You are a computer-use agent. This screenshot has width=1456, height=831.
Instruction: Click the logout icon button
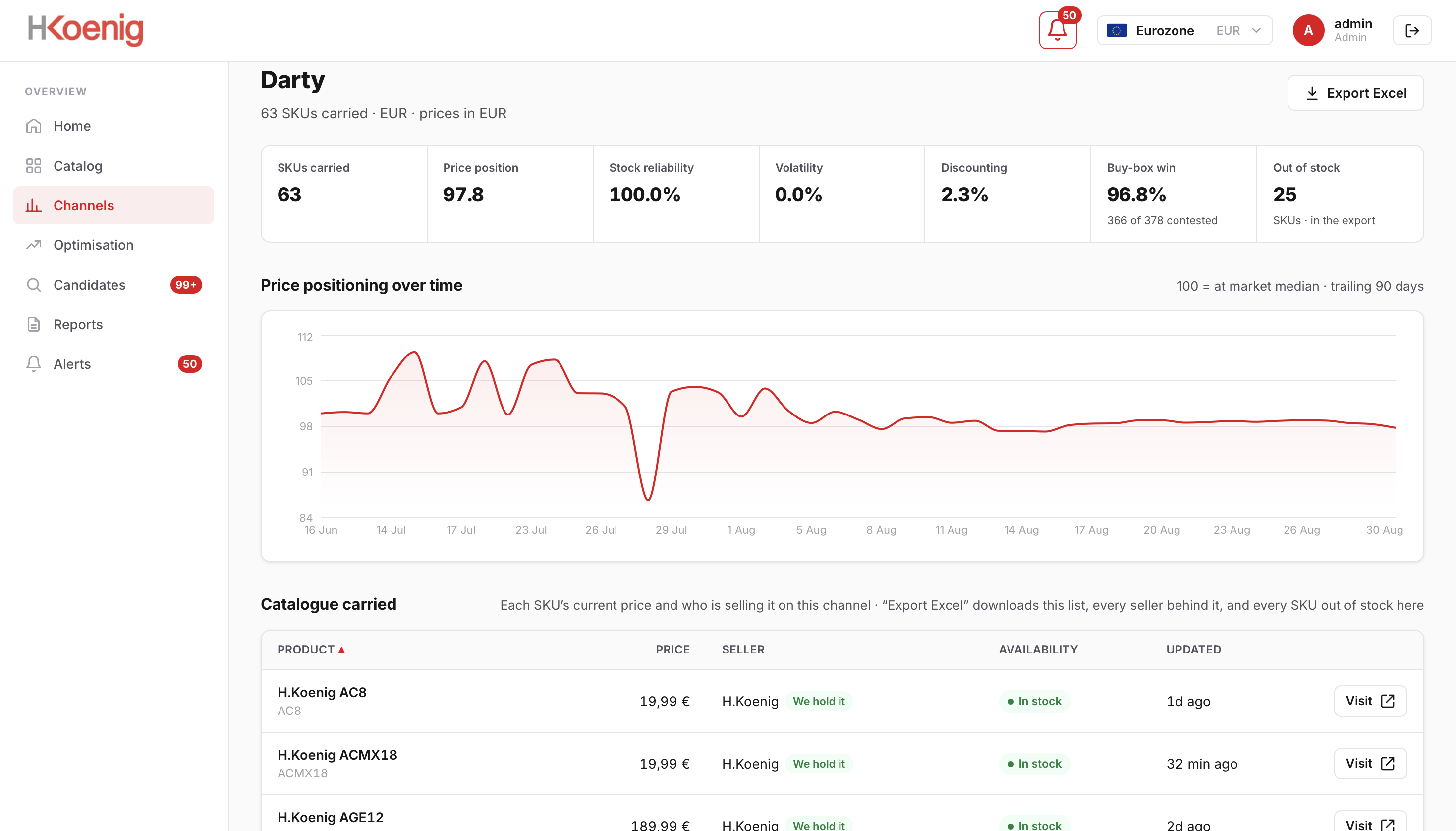(1411, 31)
